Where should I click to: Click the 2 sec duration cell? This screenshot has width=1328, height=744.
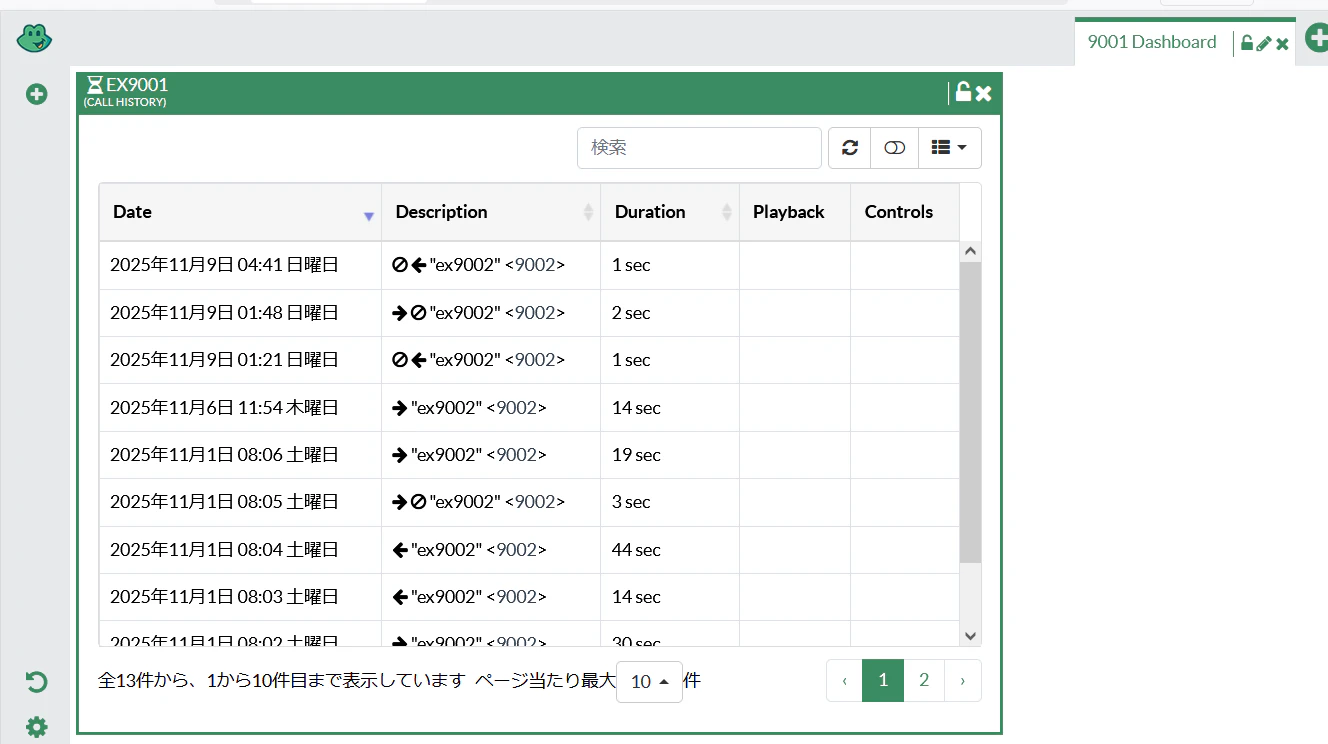coord(670,313)
